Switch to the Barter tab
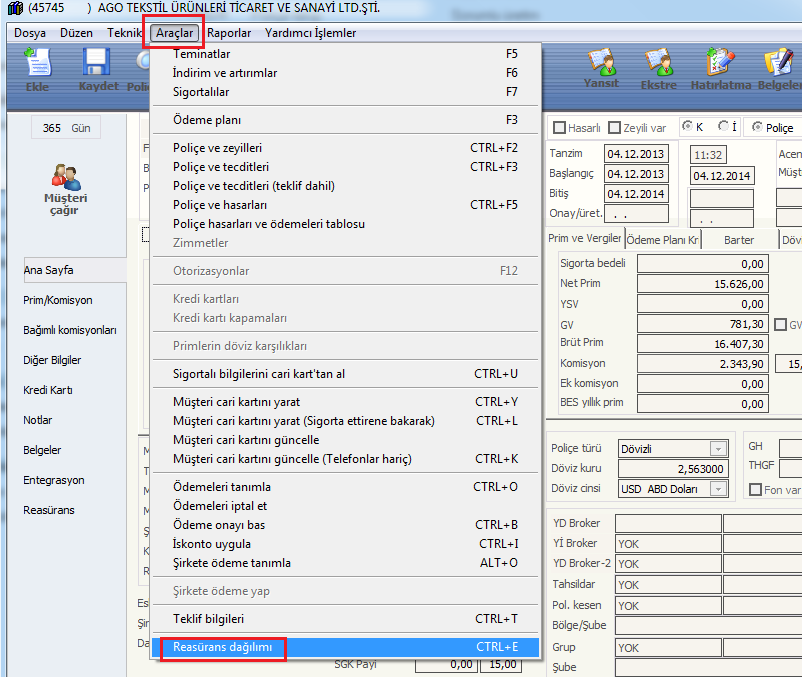The height and width of the screenshot is (677, 802). 739,240
